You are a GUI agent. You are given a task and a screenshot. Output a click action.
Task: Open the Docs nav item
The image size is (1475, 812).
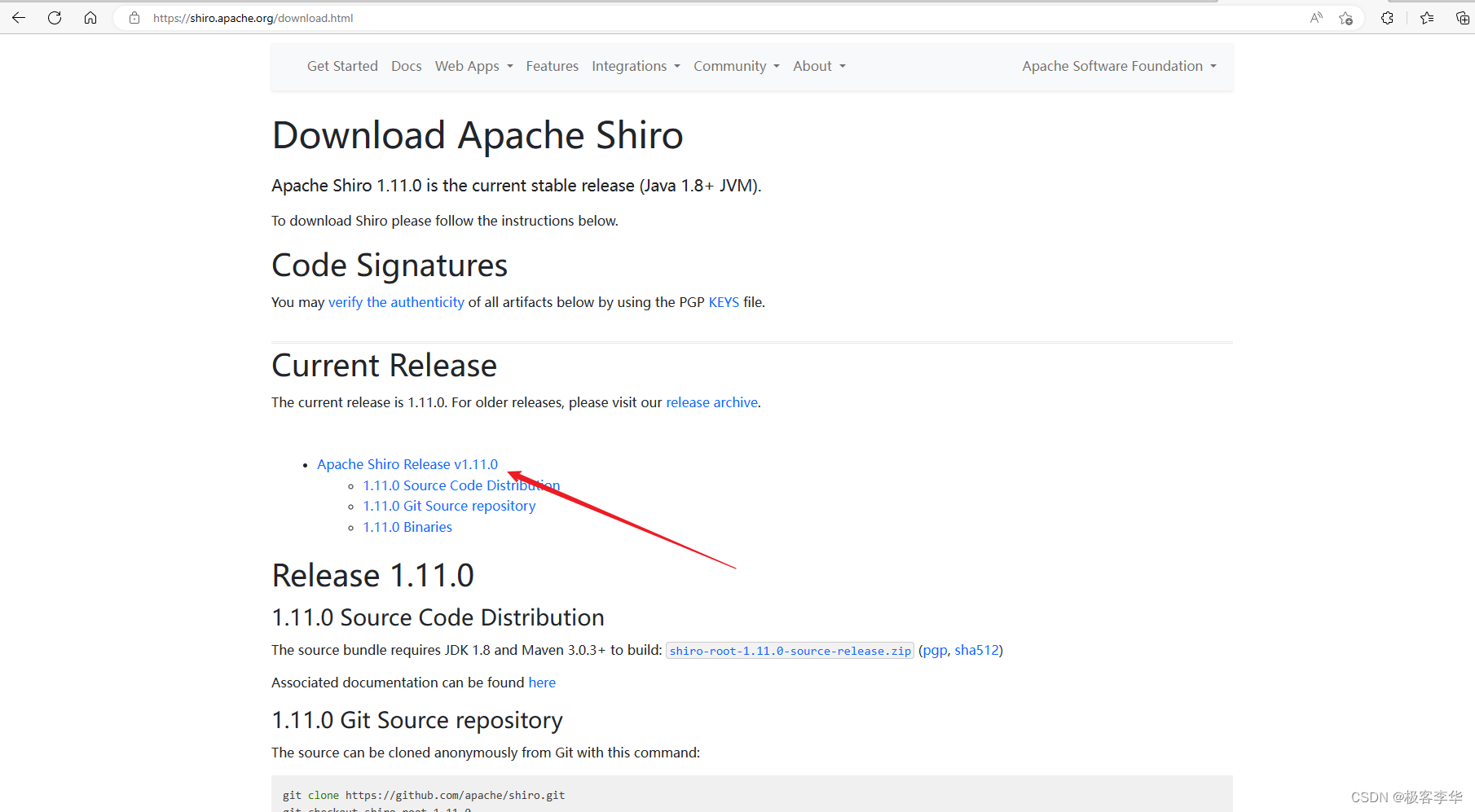pos(407,66)
